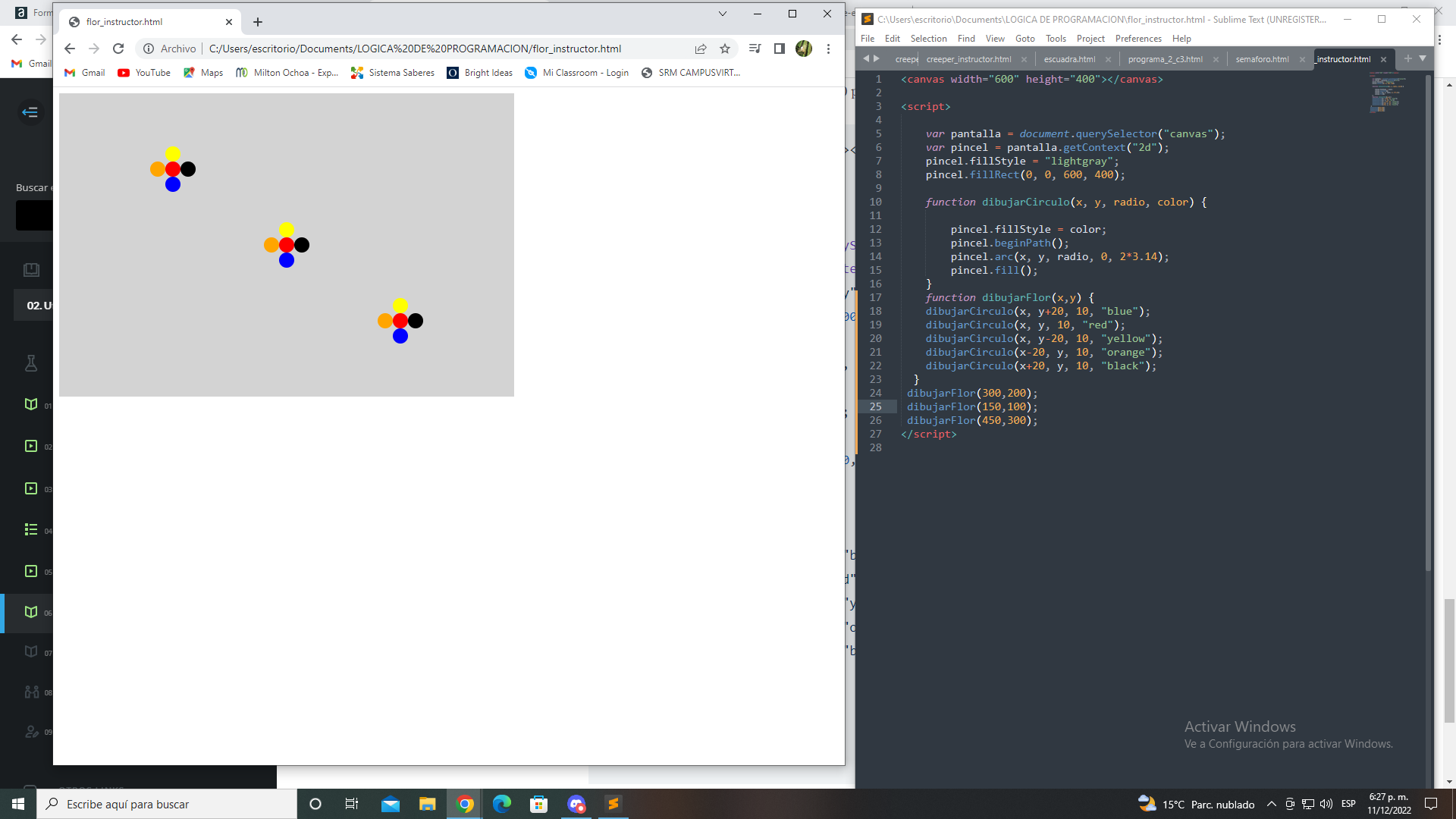Close the escuadra.html tab in Sublime
Image resolution: width=1456 pixels, height=819 pixels.
[1108, 59]
